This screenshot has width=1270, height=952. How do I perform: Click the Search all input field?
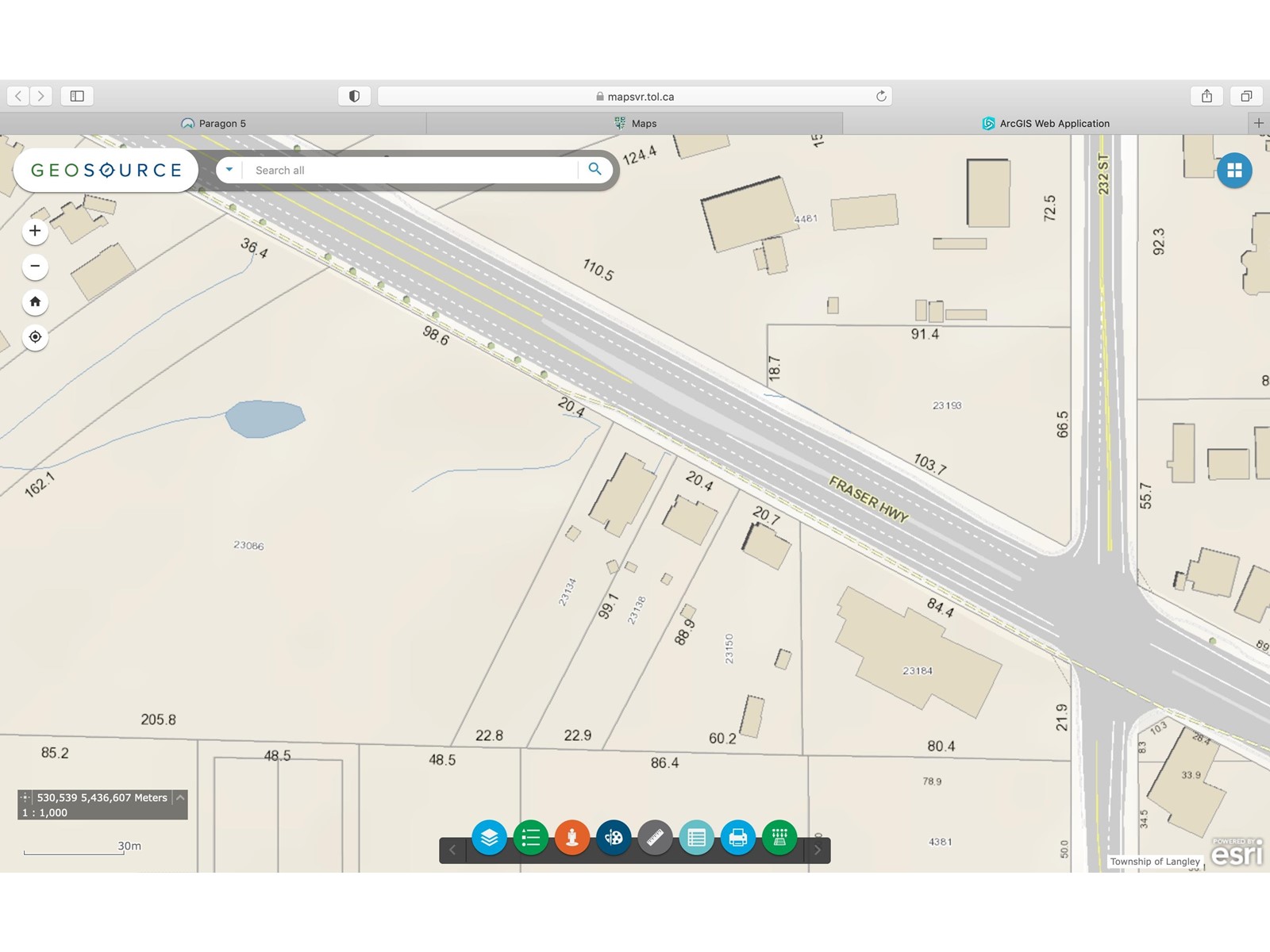(413, 170)
